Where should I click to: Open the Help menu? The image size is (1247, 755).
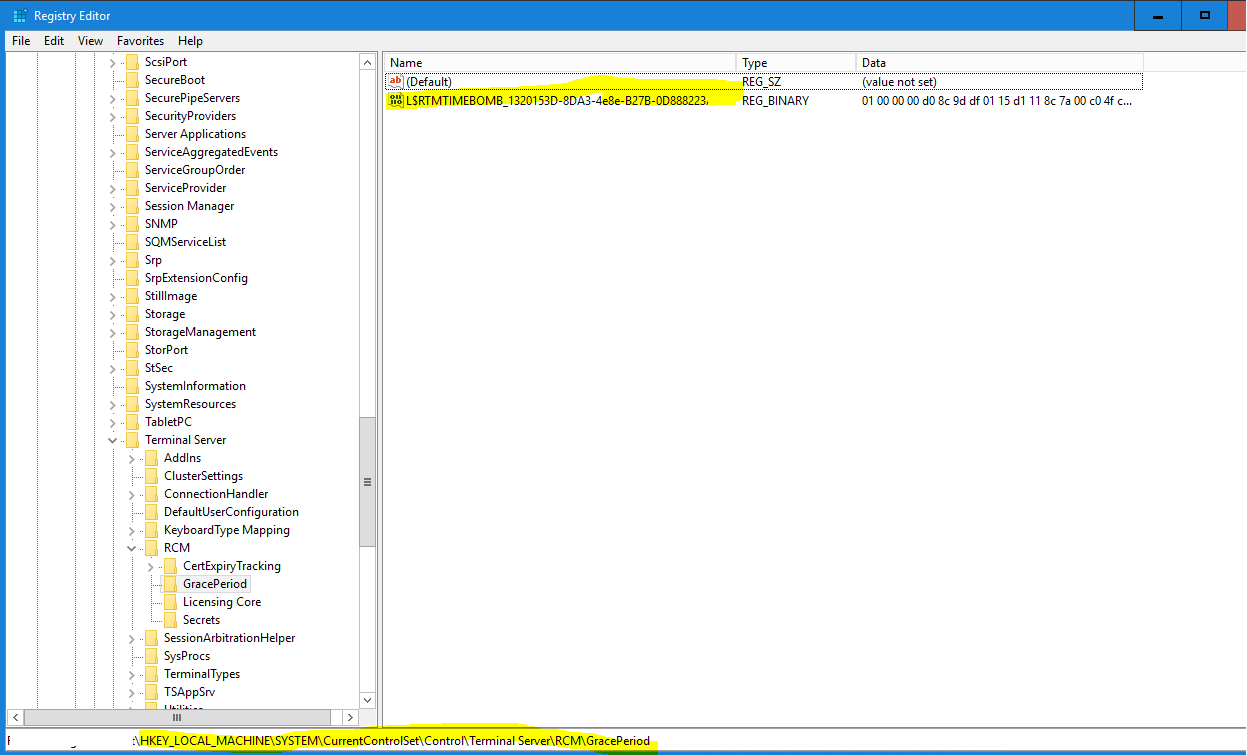click(191, 41)
